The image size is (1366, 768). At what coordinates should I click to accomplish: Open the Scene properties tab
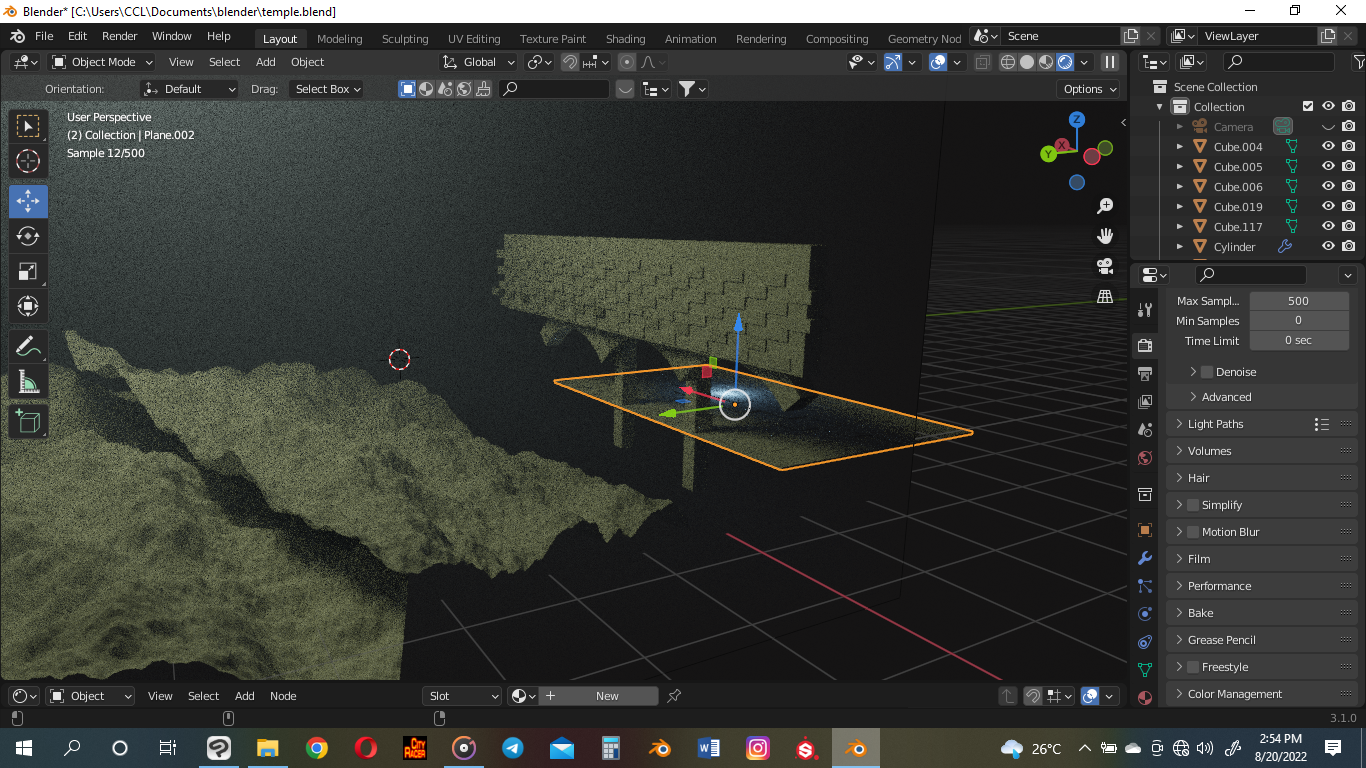(1145, 429)
